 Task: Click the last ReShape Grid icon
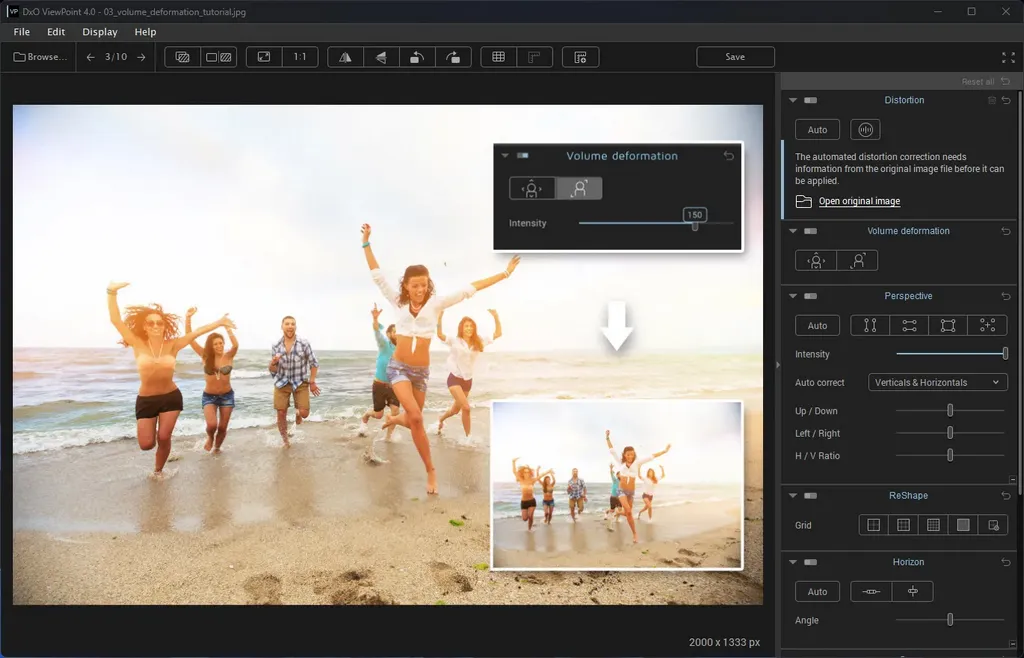tap(993, 525)
